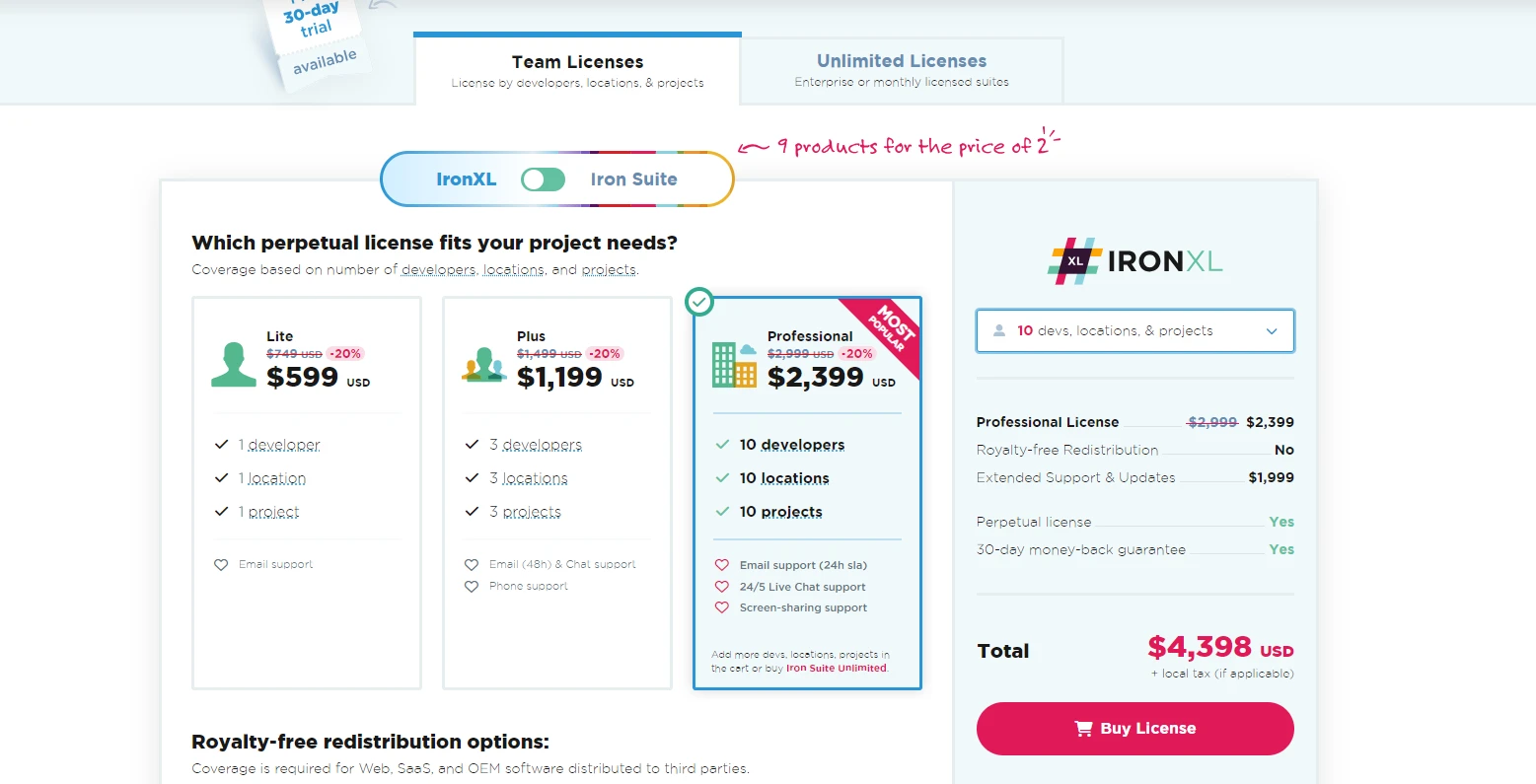Image resolution: width=1536 pixels, height=784 pixels.
Task: Click the heart icon beside Screen-sharing support
Action: 722,607
